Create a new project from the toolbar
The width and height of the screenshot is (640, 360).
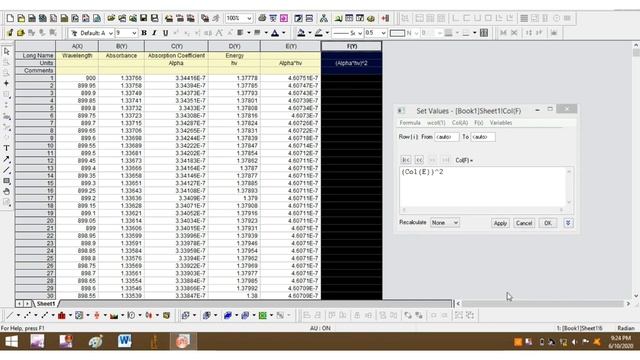coord(10,18)
